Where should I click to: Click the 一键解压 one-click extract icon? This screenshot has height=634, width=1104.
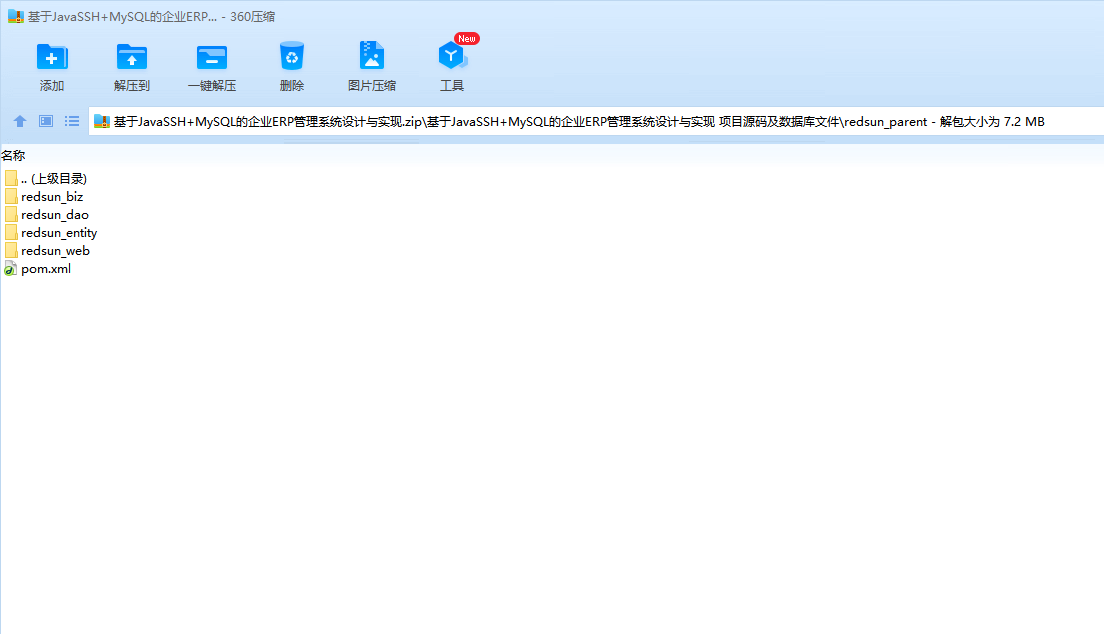(x=211, y=57)
